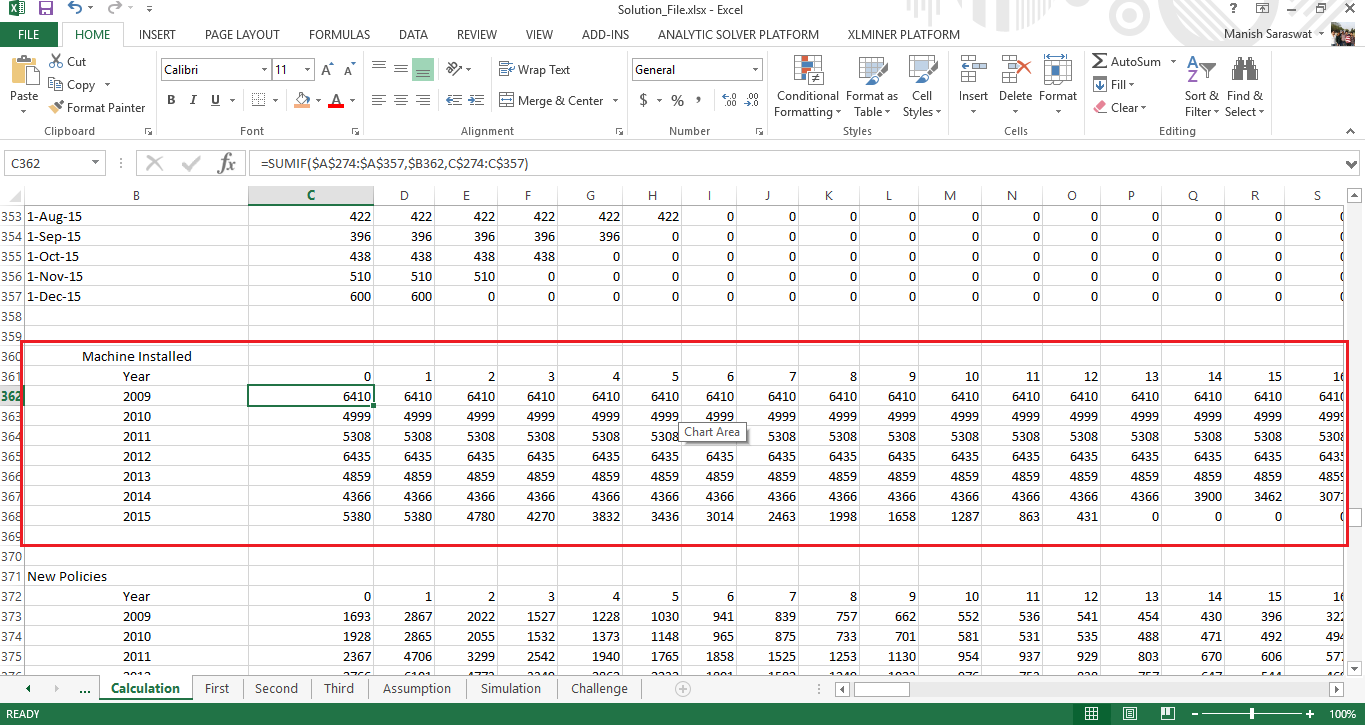Open the FILE backstage button
Image resolution: width=1365 pixels, height=725 pixels.
28,34
